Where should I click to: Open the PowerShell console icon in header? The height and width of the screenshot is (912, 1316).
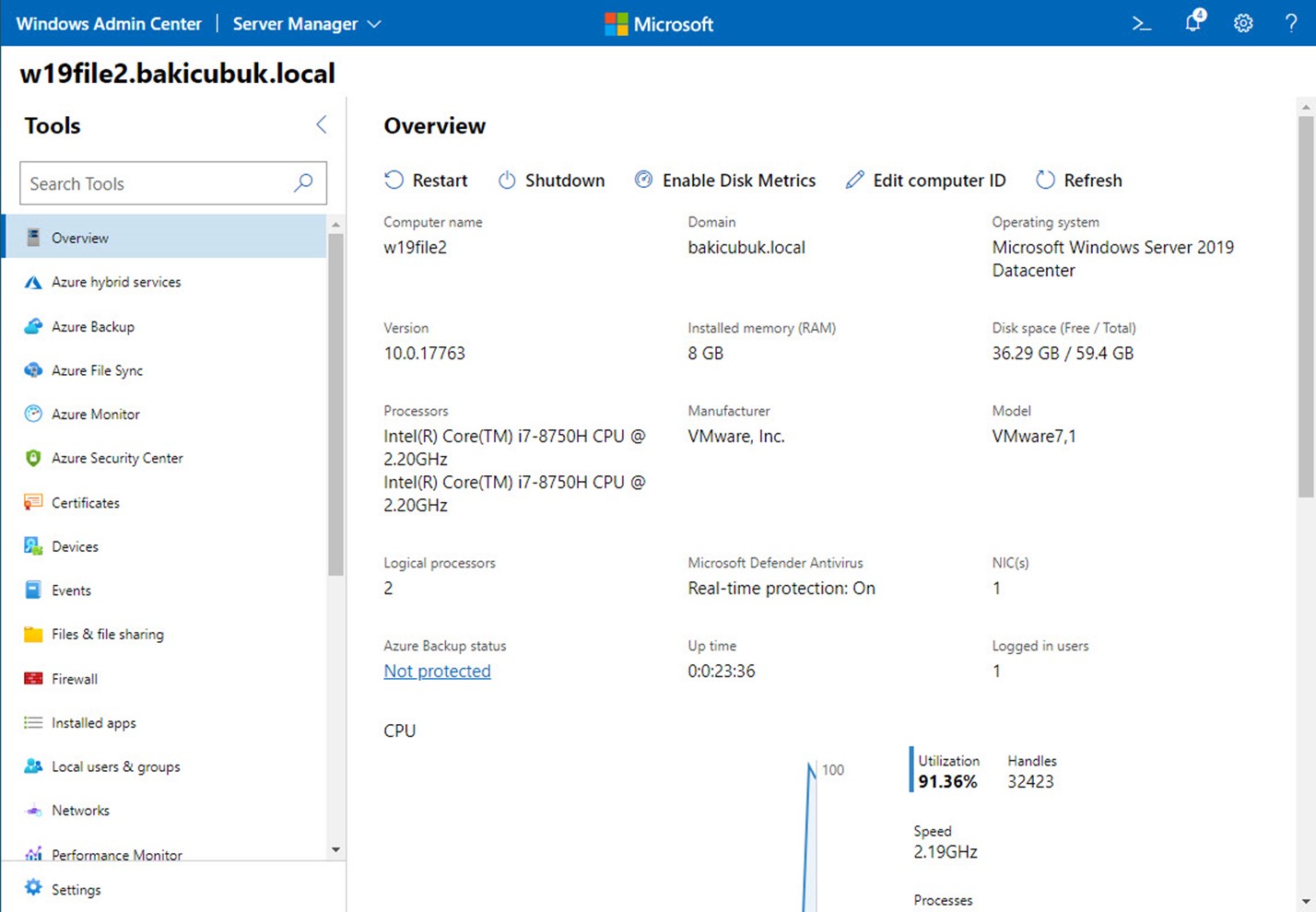point(1142,24)
